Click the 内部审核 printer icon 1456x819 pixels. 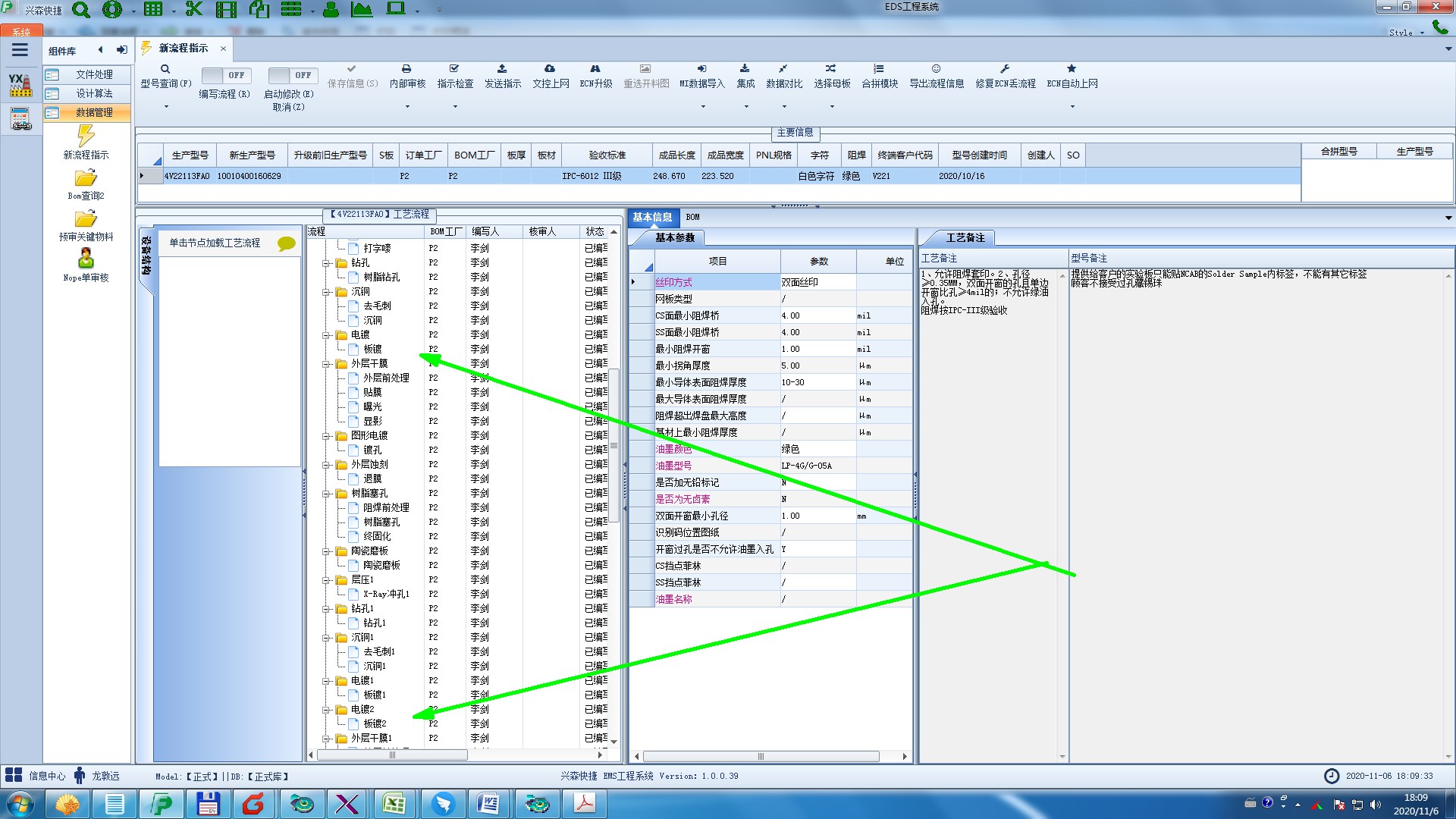click(x=406, y=69)
